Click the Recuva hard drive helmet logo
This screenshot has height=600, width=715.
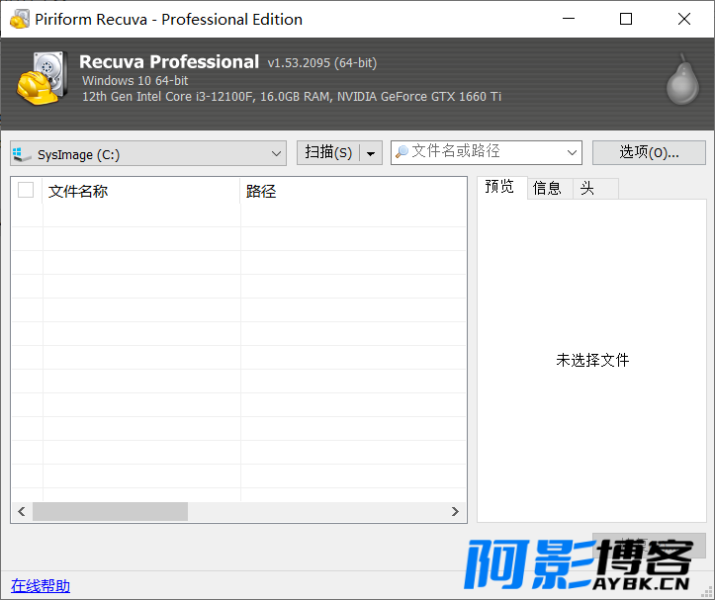[x=42, y=78]
